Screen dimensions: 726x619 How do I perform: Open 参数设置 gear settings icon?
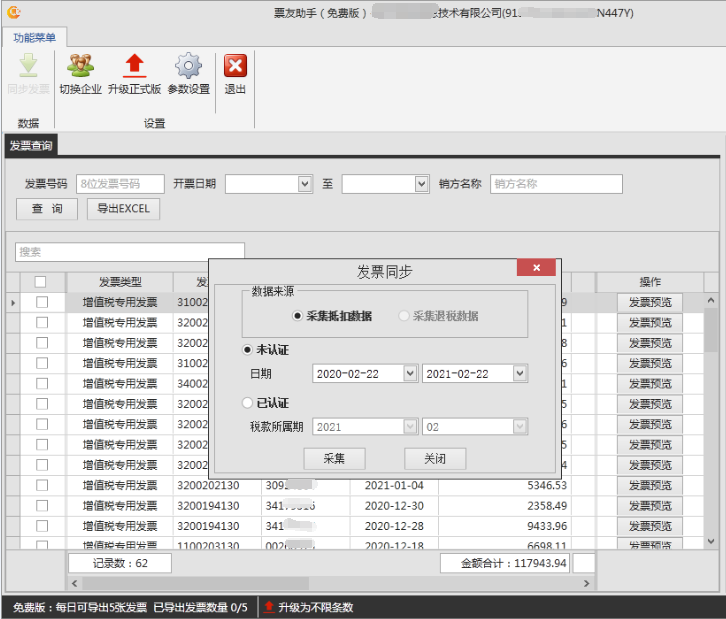pos(188,67)
